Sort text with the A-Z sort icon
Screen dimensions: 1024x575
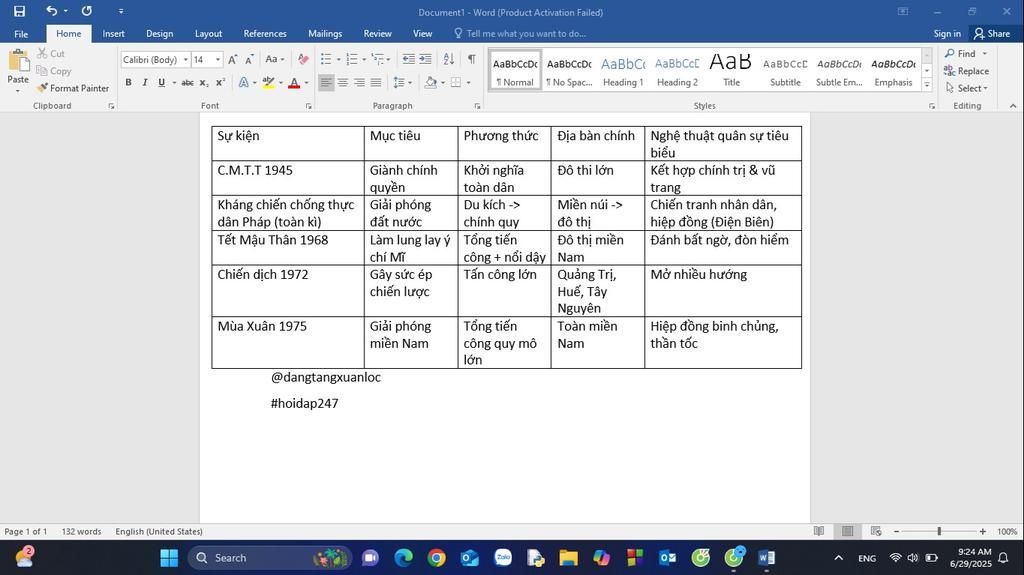pos(449,59)
